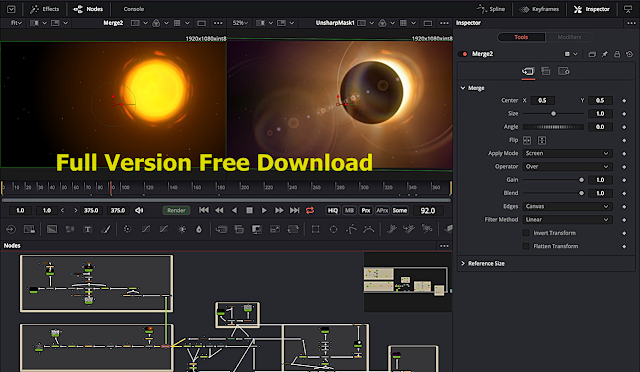
Task: Open the Spline editor
Action: 491,9
